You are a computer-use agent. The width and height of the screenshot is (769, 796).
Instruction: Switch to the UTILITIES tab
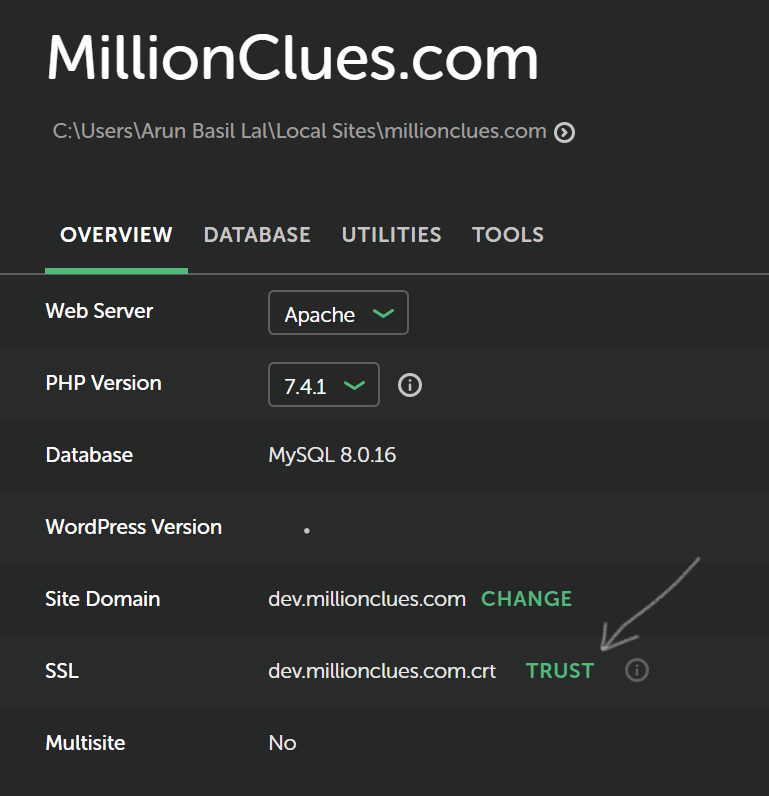[391, 235]
